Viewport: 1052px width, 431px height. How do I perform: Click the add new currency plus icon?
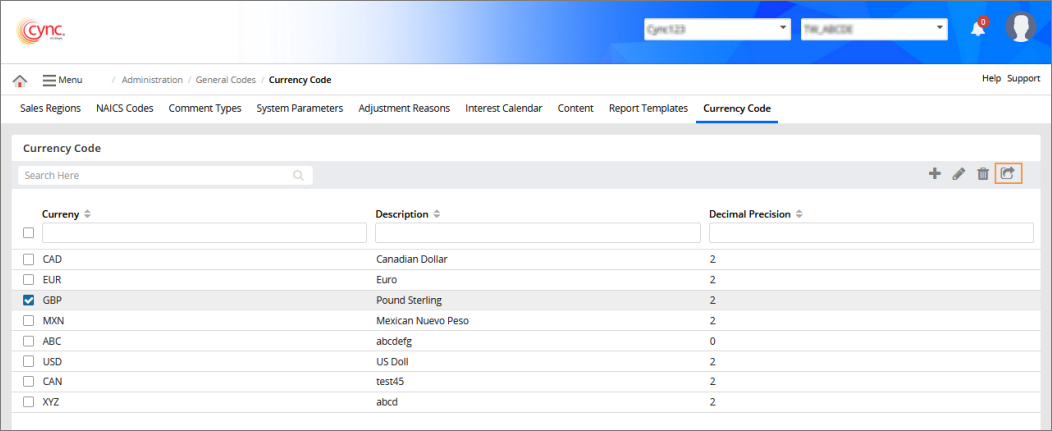pyautogui.click(x=935, y=174)
